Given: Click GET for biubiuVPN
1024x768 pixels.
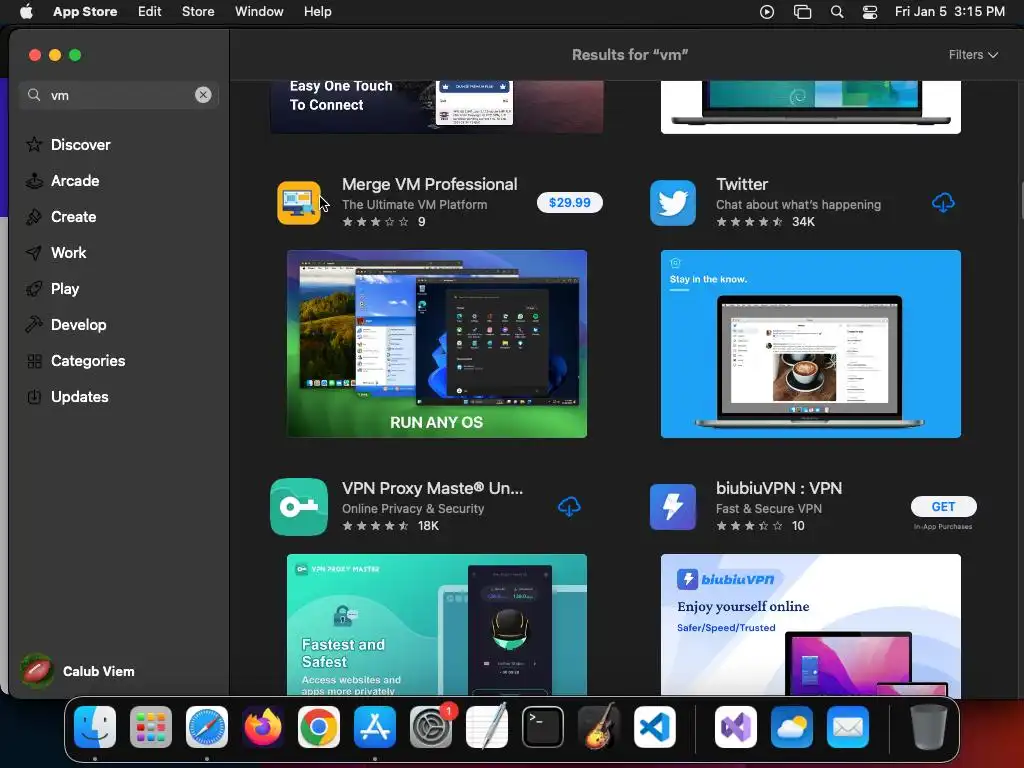Looking at the screenshot, I should tap(943, 507).
